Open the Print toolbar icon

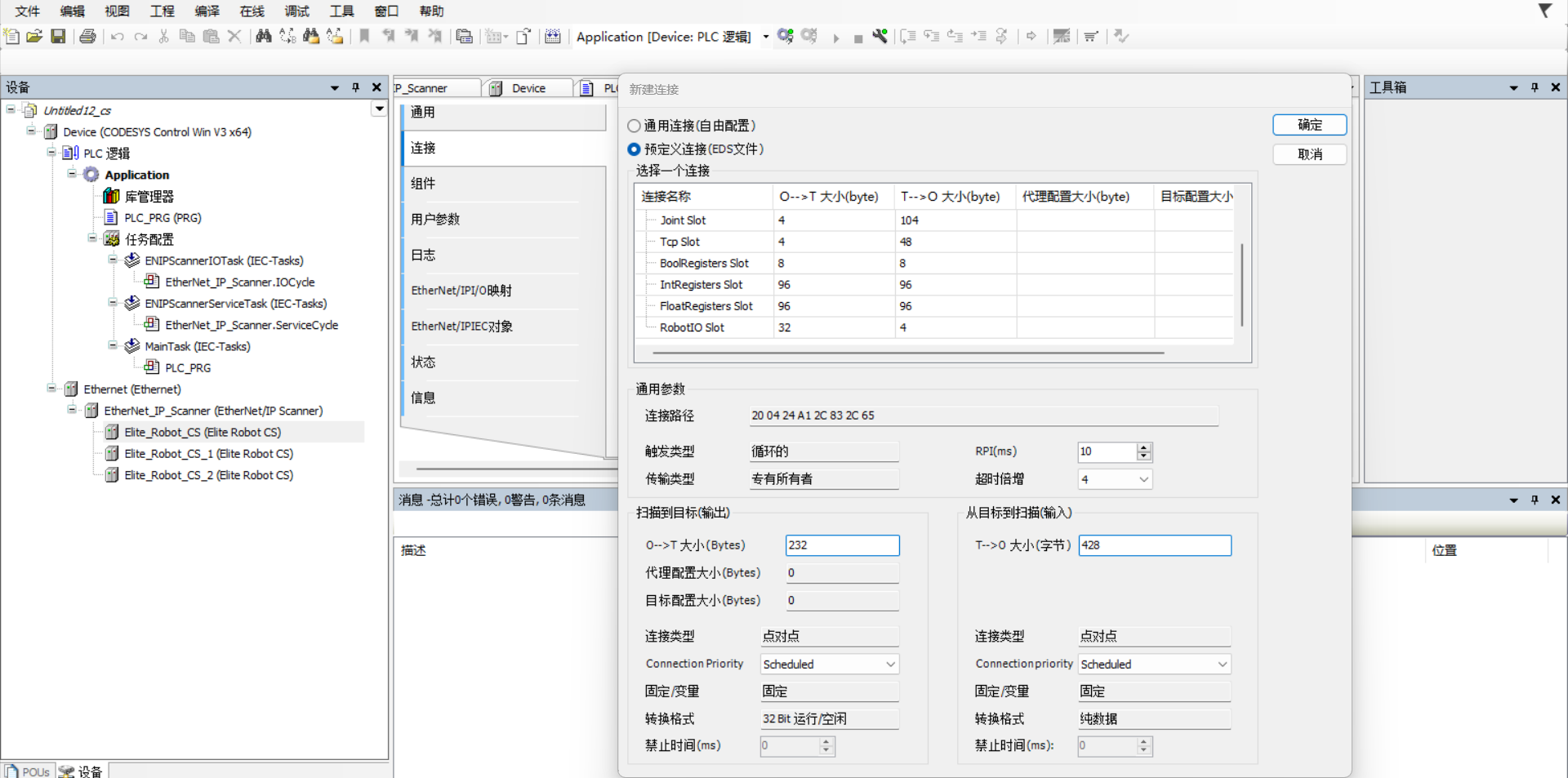coord(87,36)
